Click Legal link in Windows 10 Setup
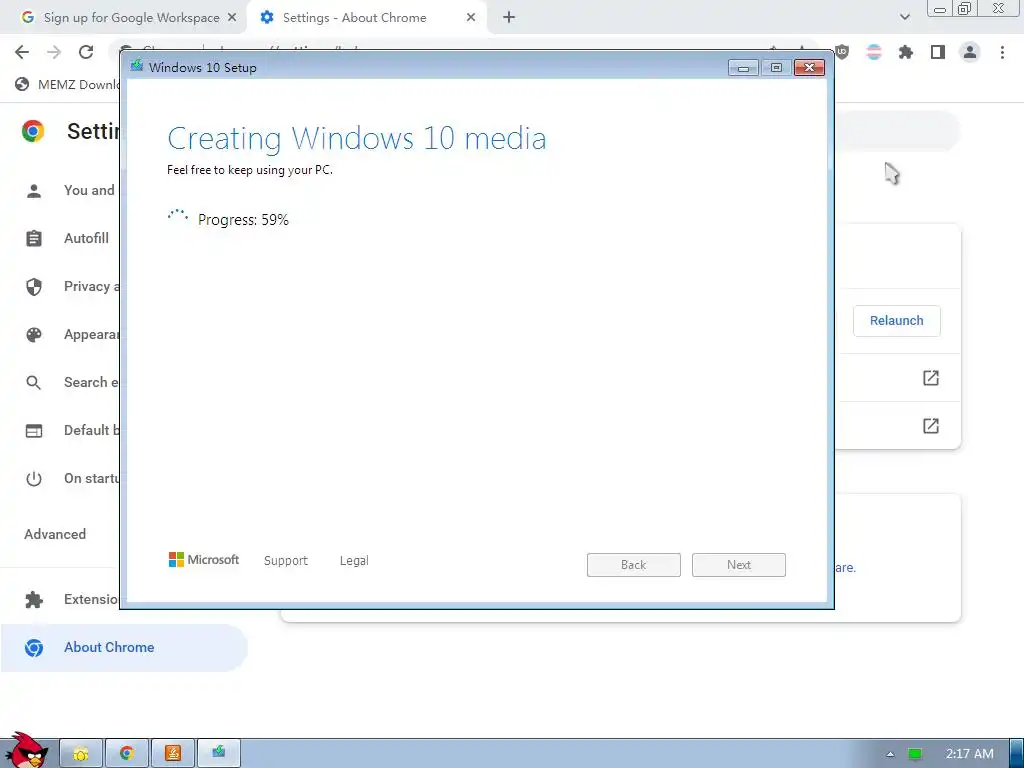The width and height of the screenshot is (1024, 768). click(354, 560)
